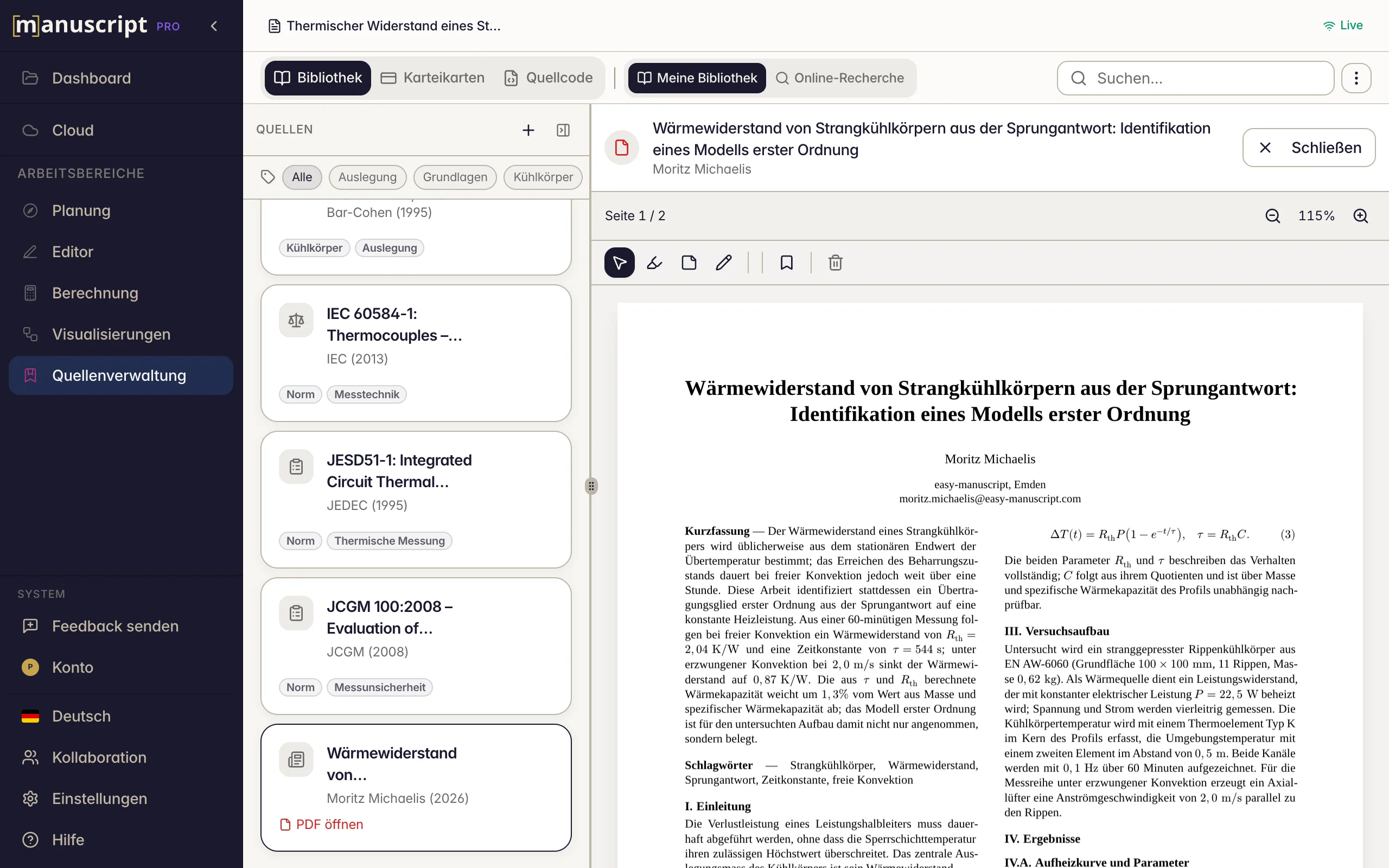The height and width of the screenshot is (868, 1389).
Task: Open the Editor workspace
Action: 121,252
